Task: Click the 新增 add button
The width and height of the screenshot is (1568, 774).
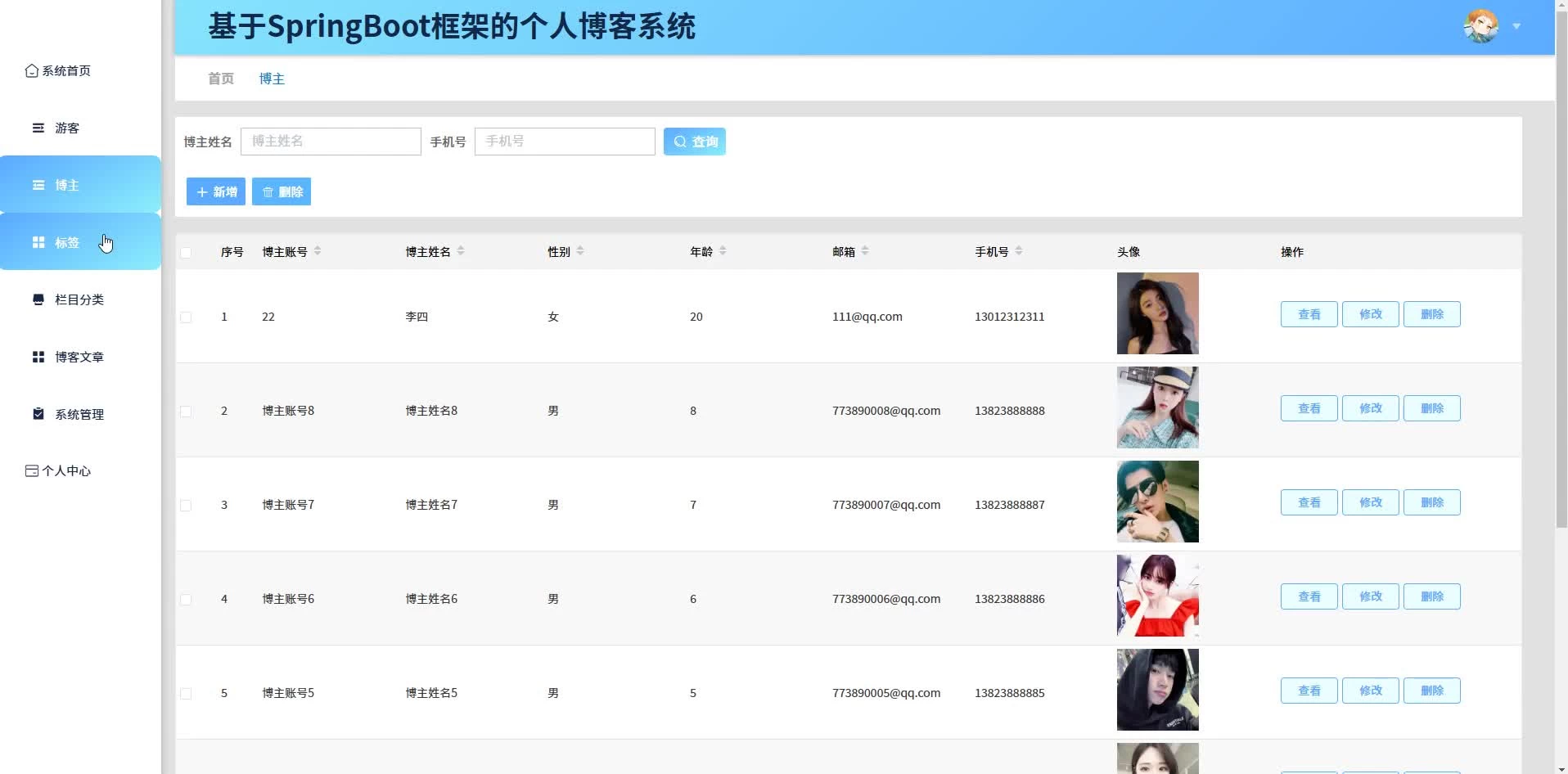Action: 216,192
